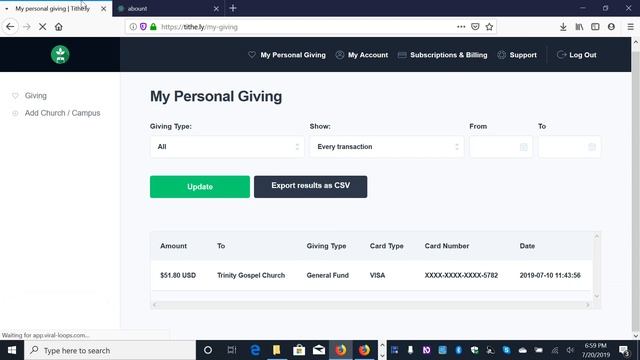Open the volume tray icon

570,350
